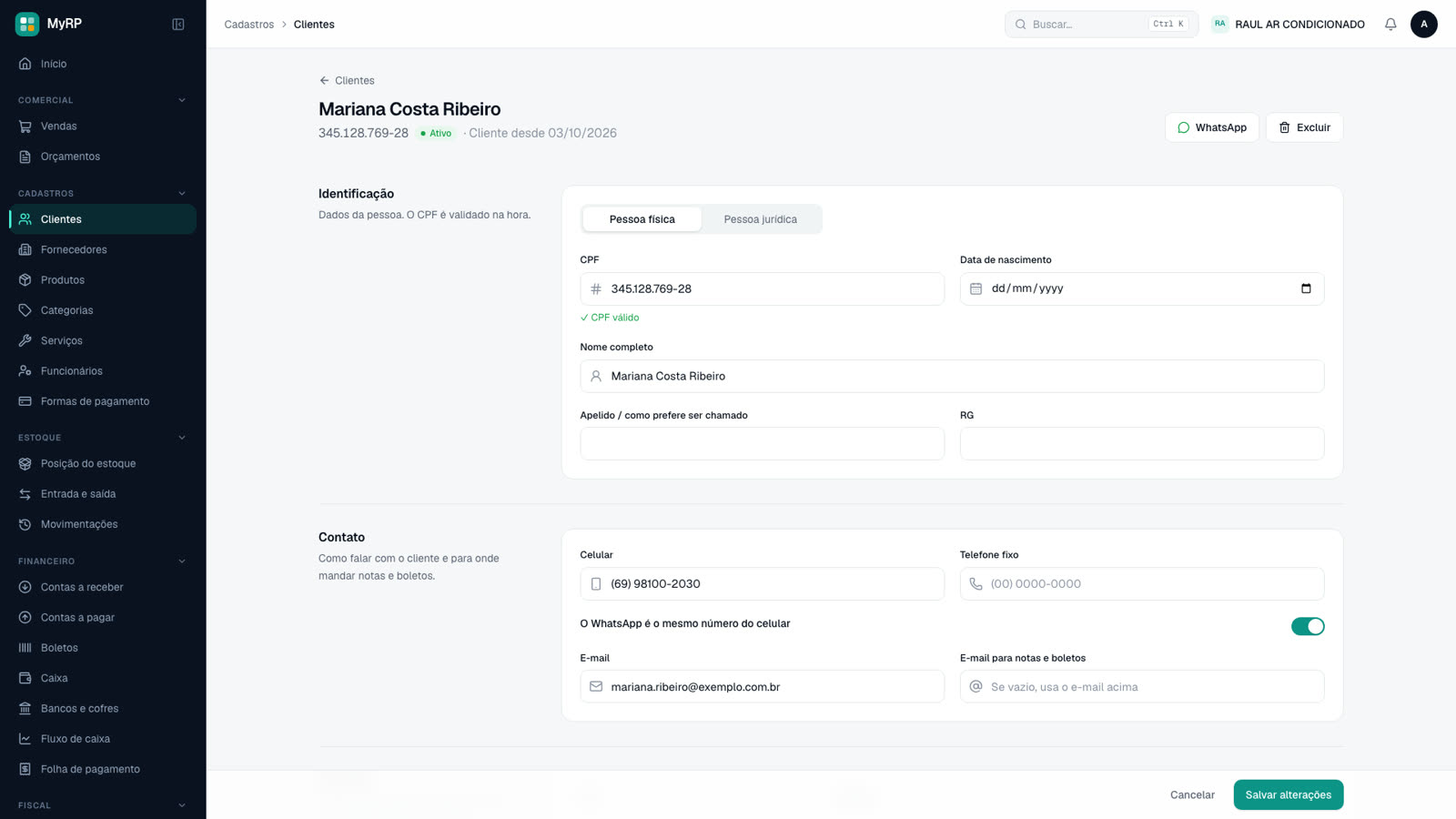This screenshot has height=819, width=1456.
Task: Select Pessoa física tab
Action: [642, 219]
